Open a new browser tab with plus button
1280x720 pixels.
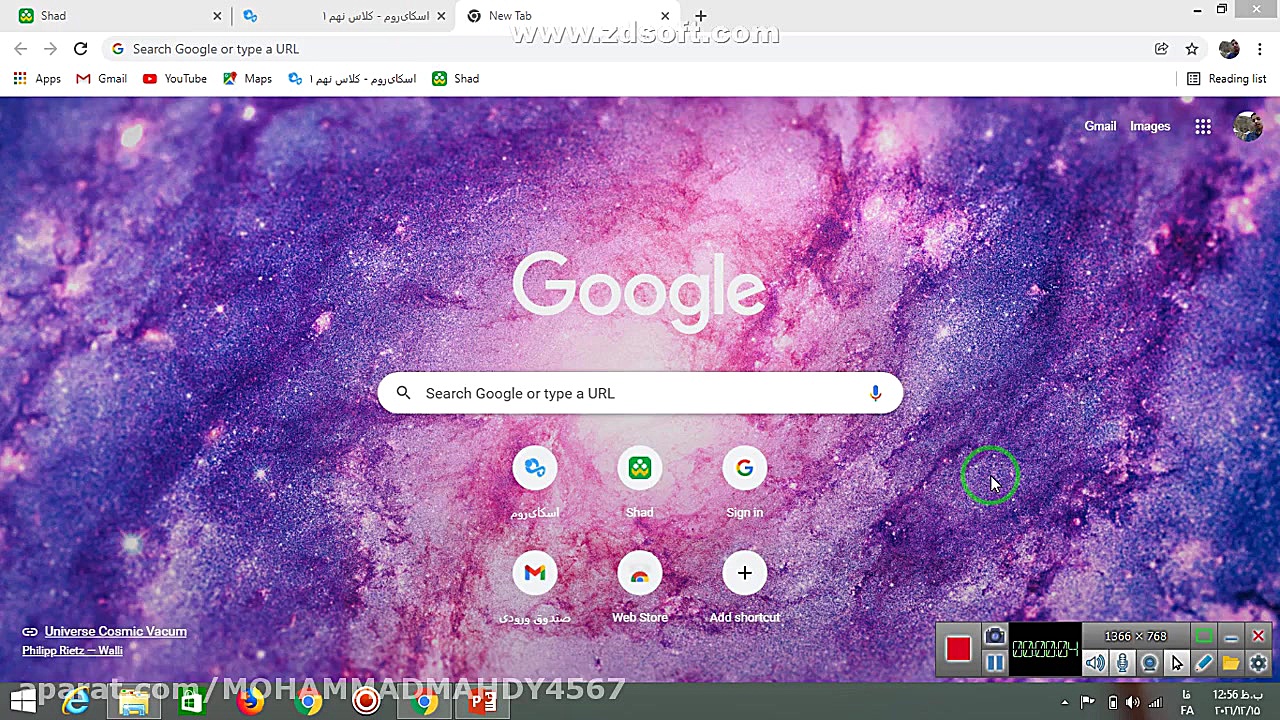coord(701,16)
